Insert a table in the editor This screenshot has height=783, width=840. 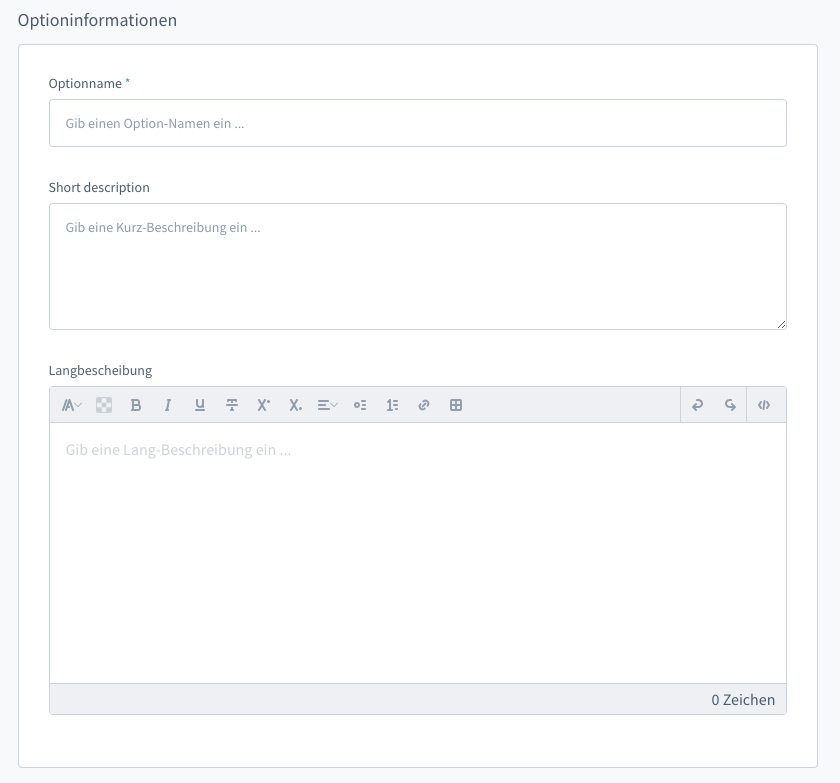click(456, 405)
